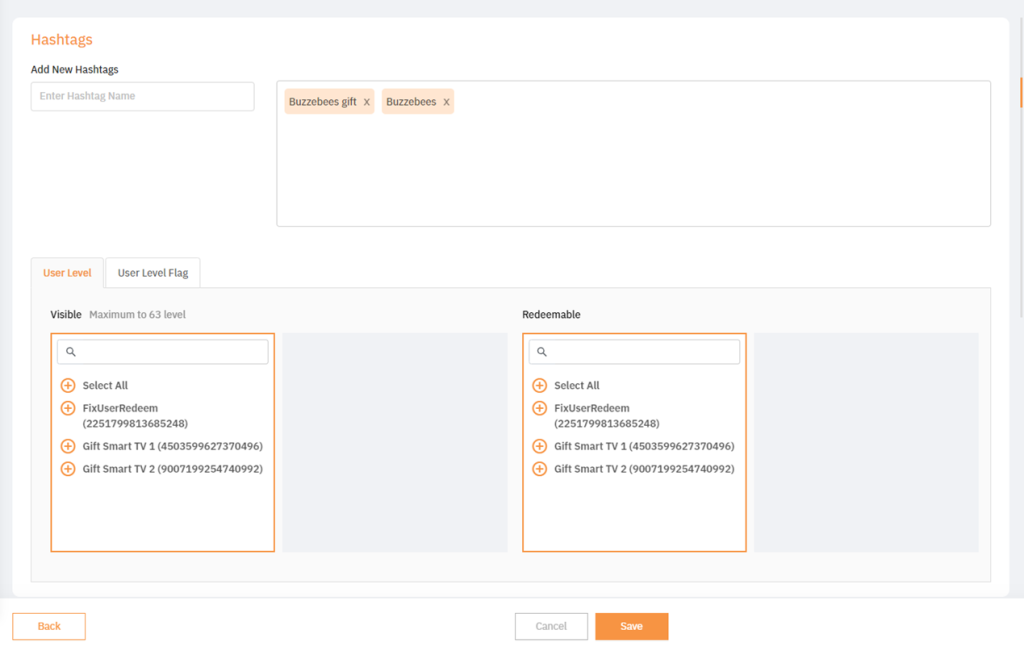Click plus icon beside Select All in Redeemable list

(x=540, y=385)
